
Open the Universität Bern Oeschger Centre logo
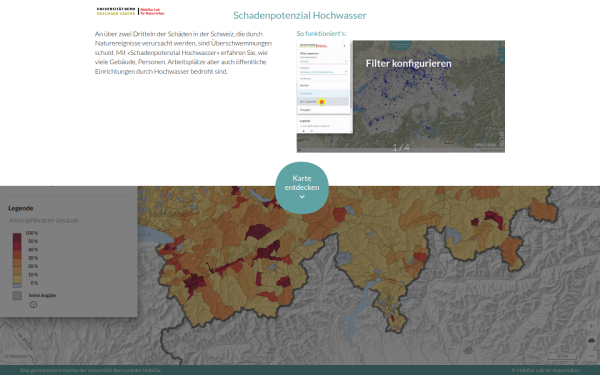[x=116, y=11]
